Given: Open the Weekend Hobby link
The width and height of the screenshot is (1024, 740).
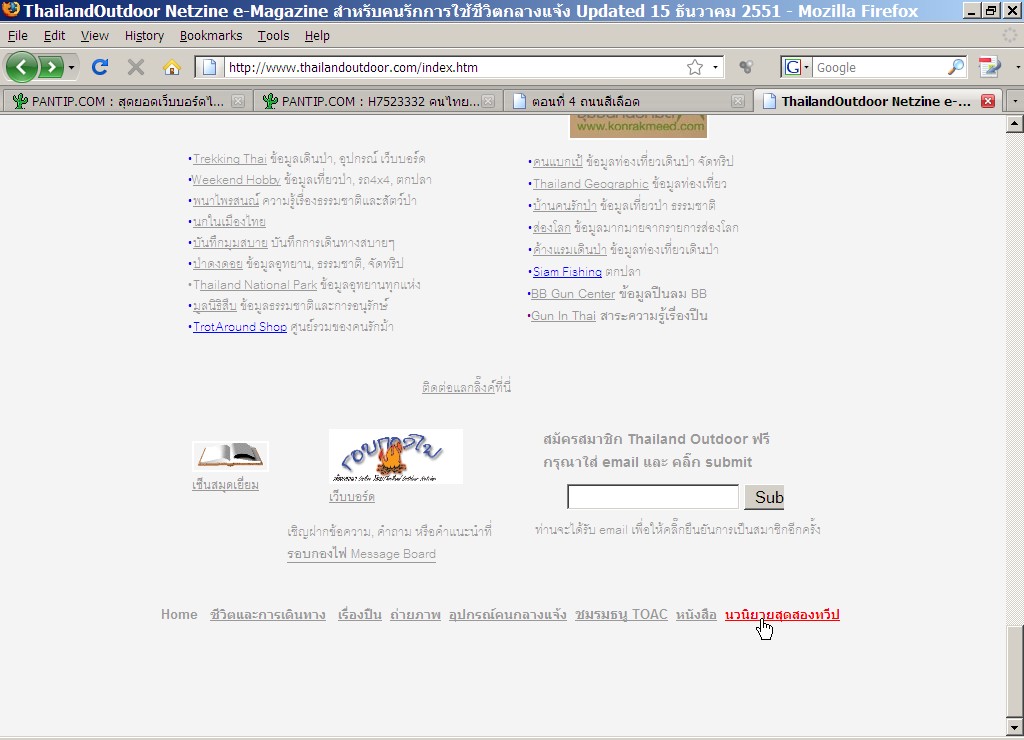Looking at the screenshot, I should coord(236,180).
